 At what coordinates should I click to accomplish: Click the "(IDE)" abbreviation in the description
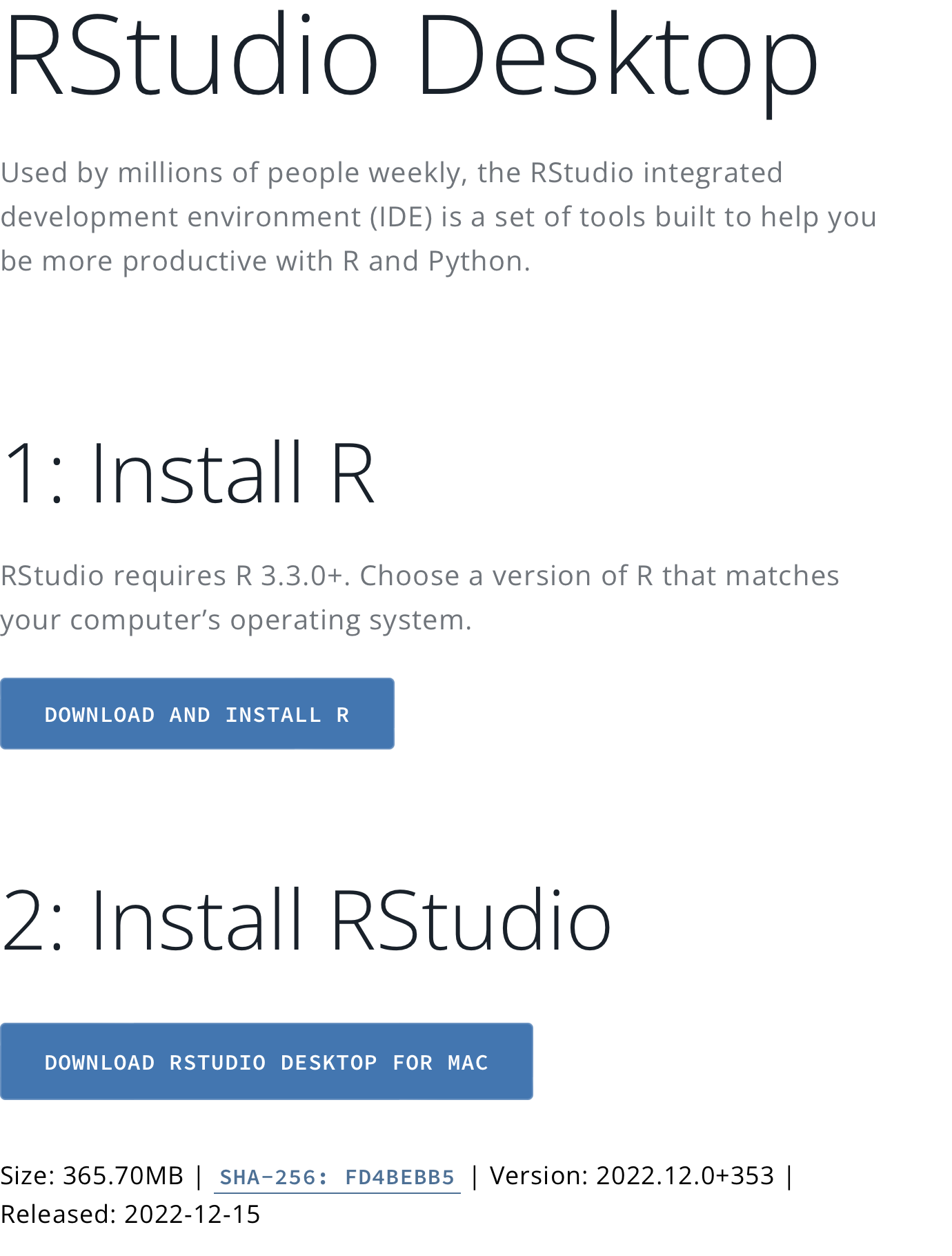(401, 217)
